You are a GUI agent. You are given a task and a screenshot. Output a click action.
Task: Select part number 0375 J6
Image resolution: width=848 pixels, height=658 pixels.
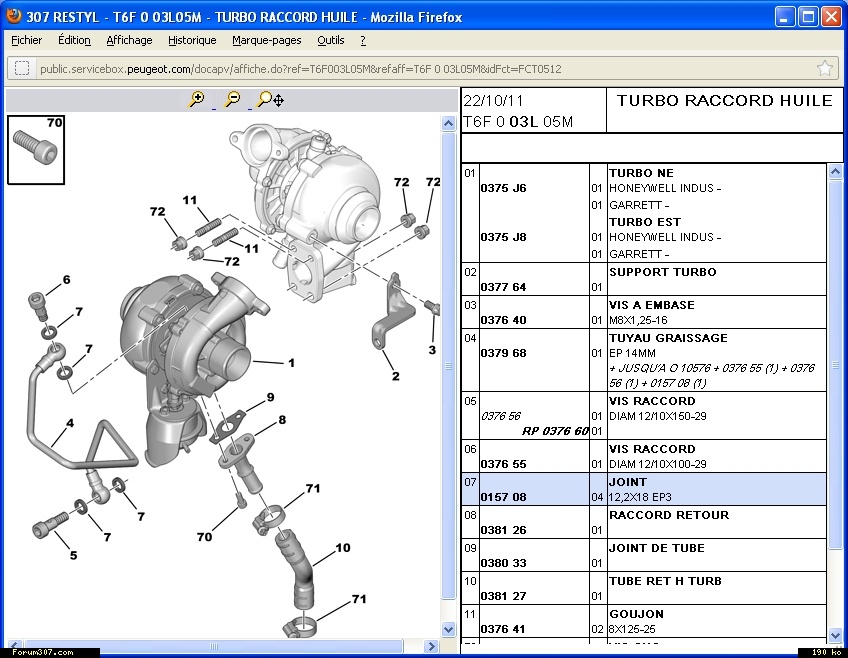tap(503, 188)
